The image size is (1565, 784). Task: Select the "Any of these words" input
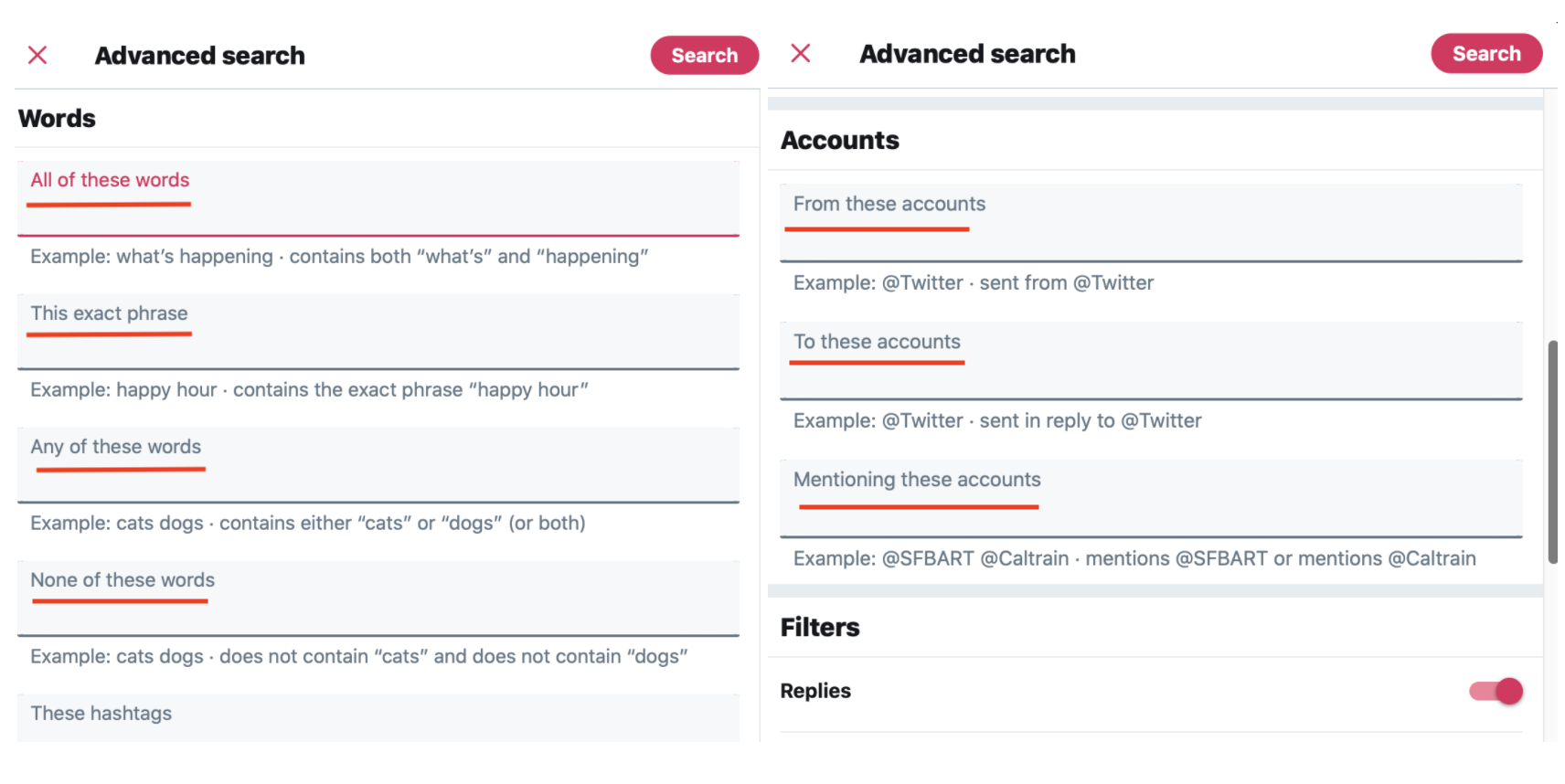pyautogui.click(x=378, y=465)
